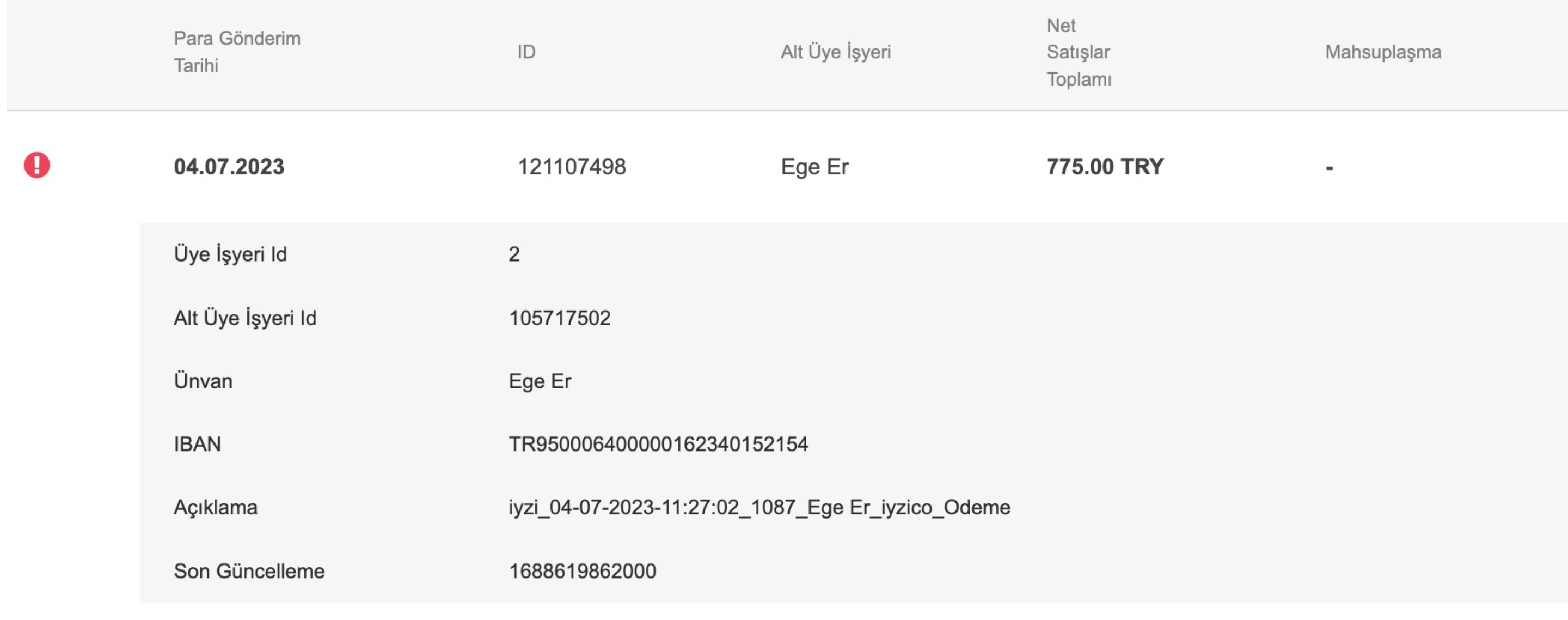
Task: Click the 775.00 TRY net sales amount
Action: click(x=1105, y=167)
